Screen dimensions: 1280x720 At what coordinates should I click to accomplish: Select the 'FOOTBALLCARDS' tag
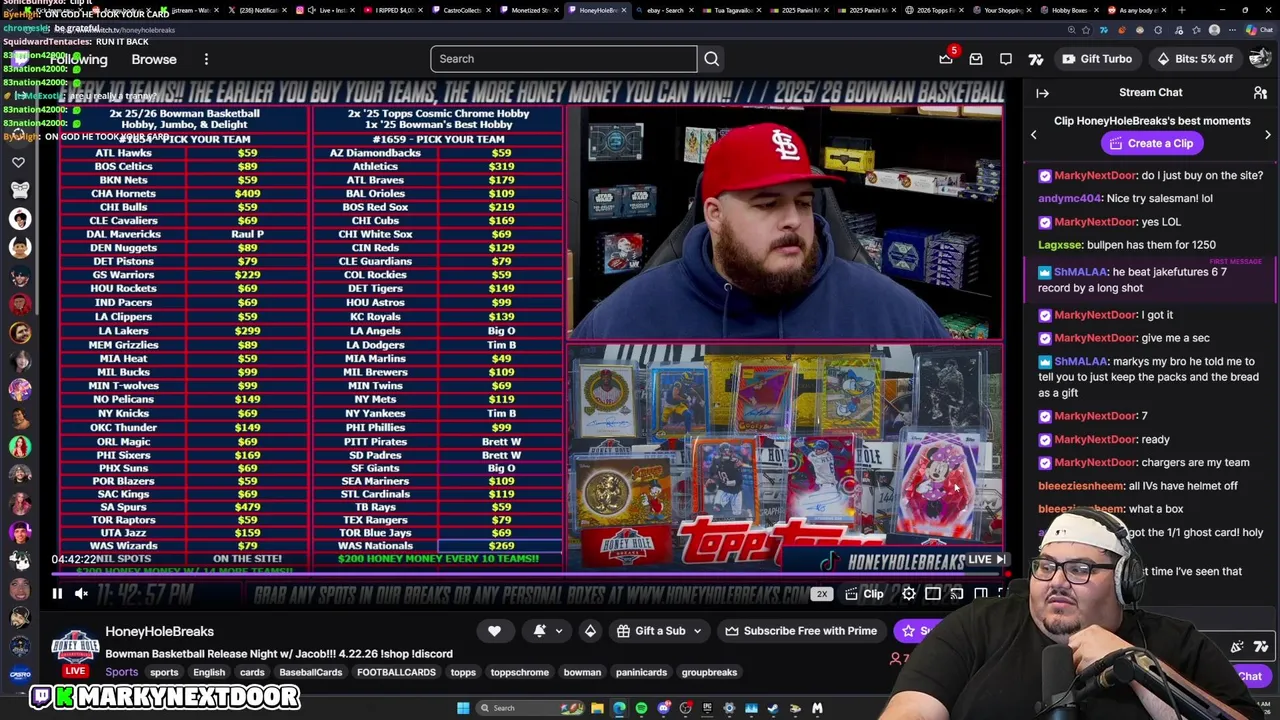[396, 673]
